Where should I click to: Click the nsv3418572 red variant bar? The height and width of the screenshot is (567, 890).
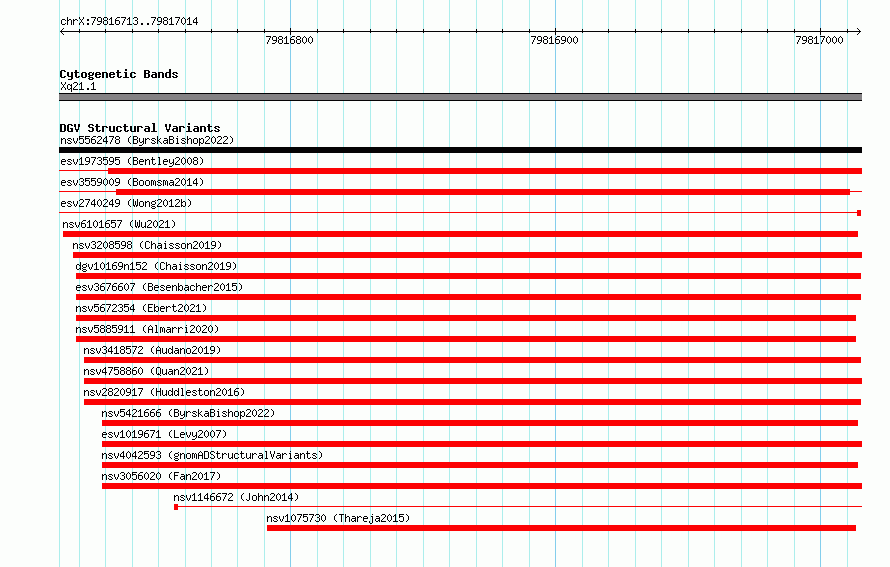[x=472, y=360]
